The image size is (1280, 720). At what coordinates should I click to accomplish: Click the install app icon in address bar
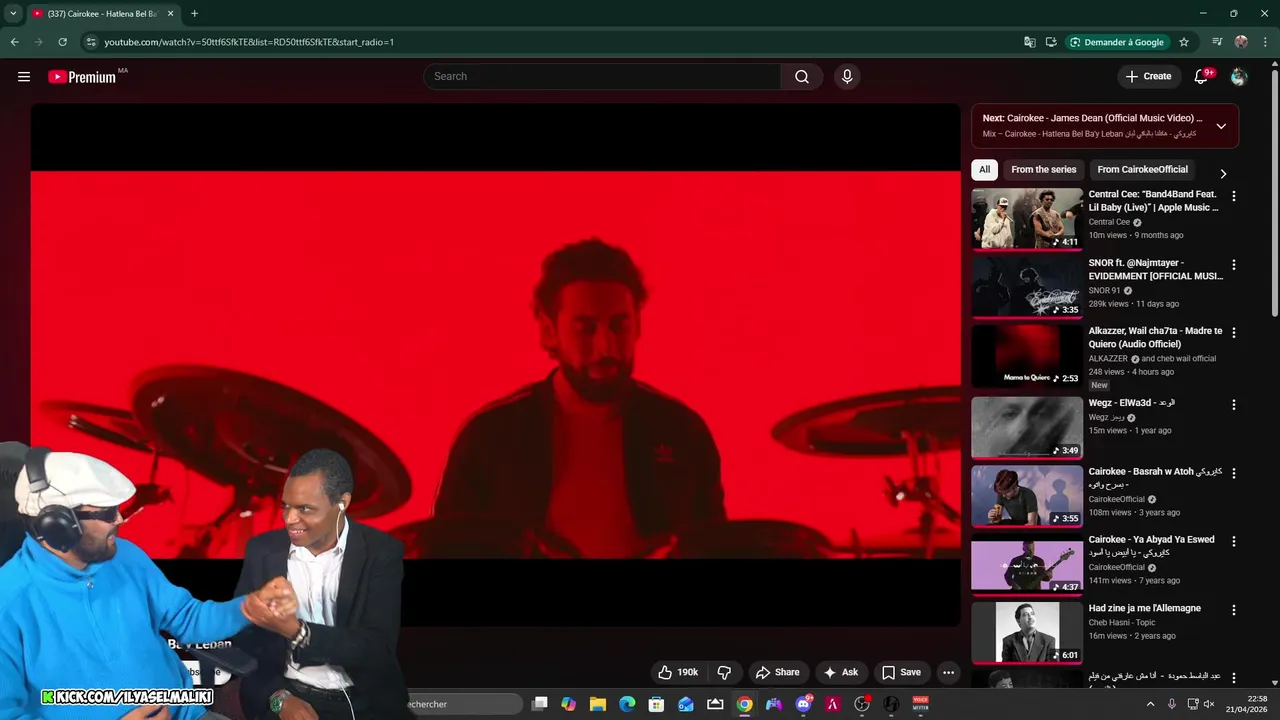(1051, 42)
